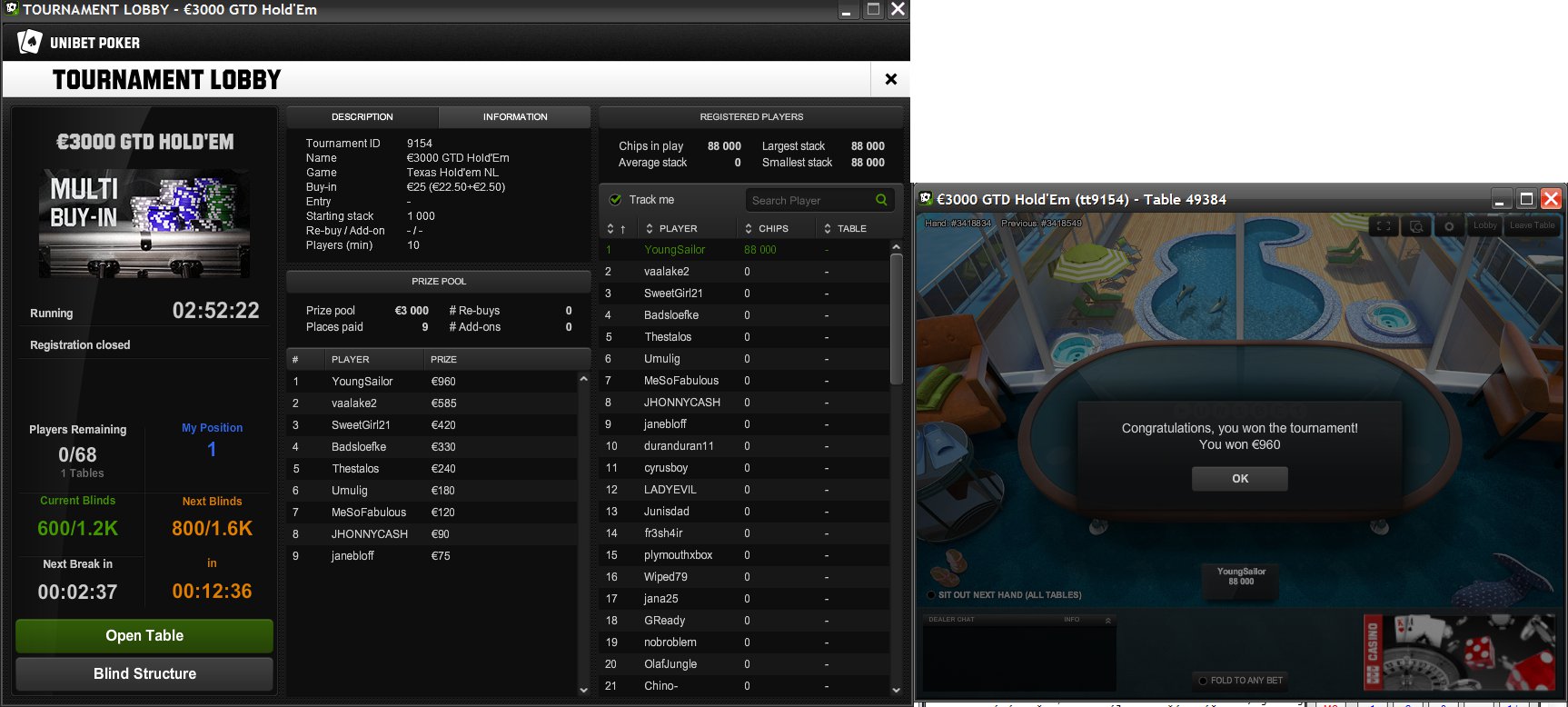The height and width of the screenshot is (707, 1568).
Task: Select plymouthxbox in registered players list
Action: pos(745,555)
